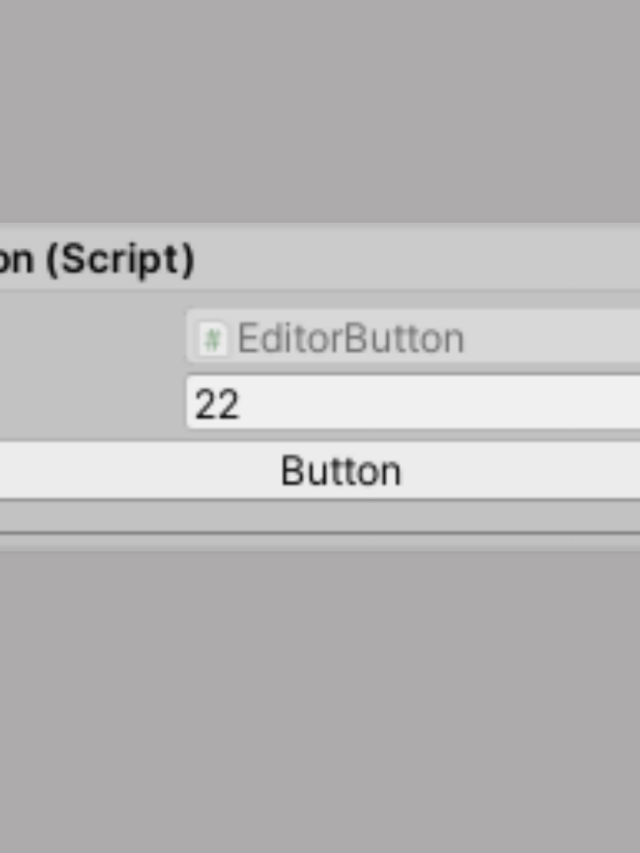The width and height of the screenshot is (640, 853).
Task: Click the (Script) component header title
Action: pos(97,259)
